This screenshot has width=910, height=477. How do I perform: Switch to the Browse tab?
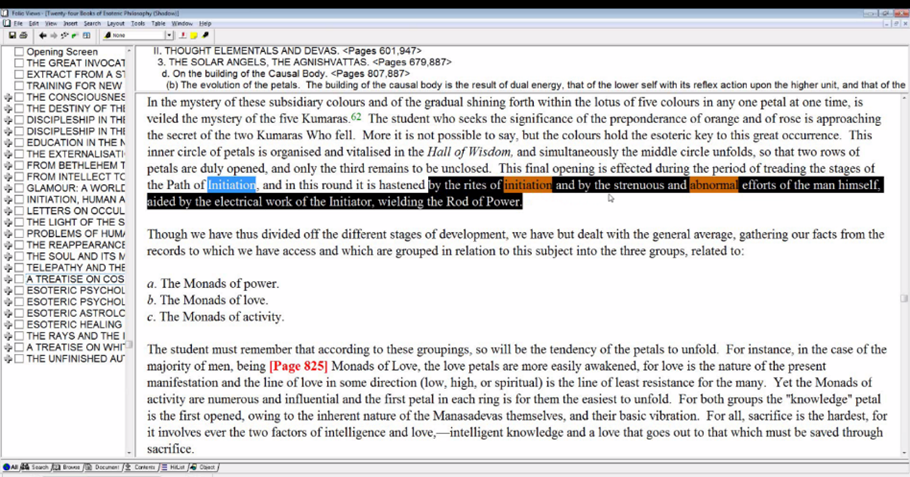tap(67, 467)
